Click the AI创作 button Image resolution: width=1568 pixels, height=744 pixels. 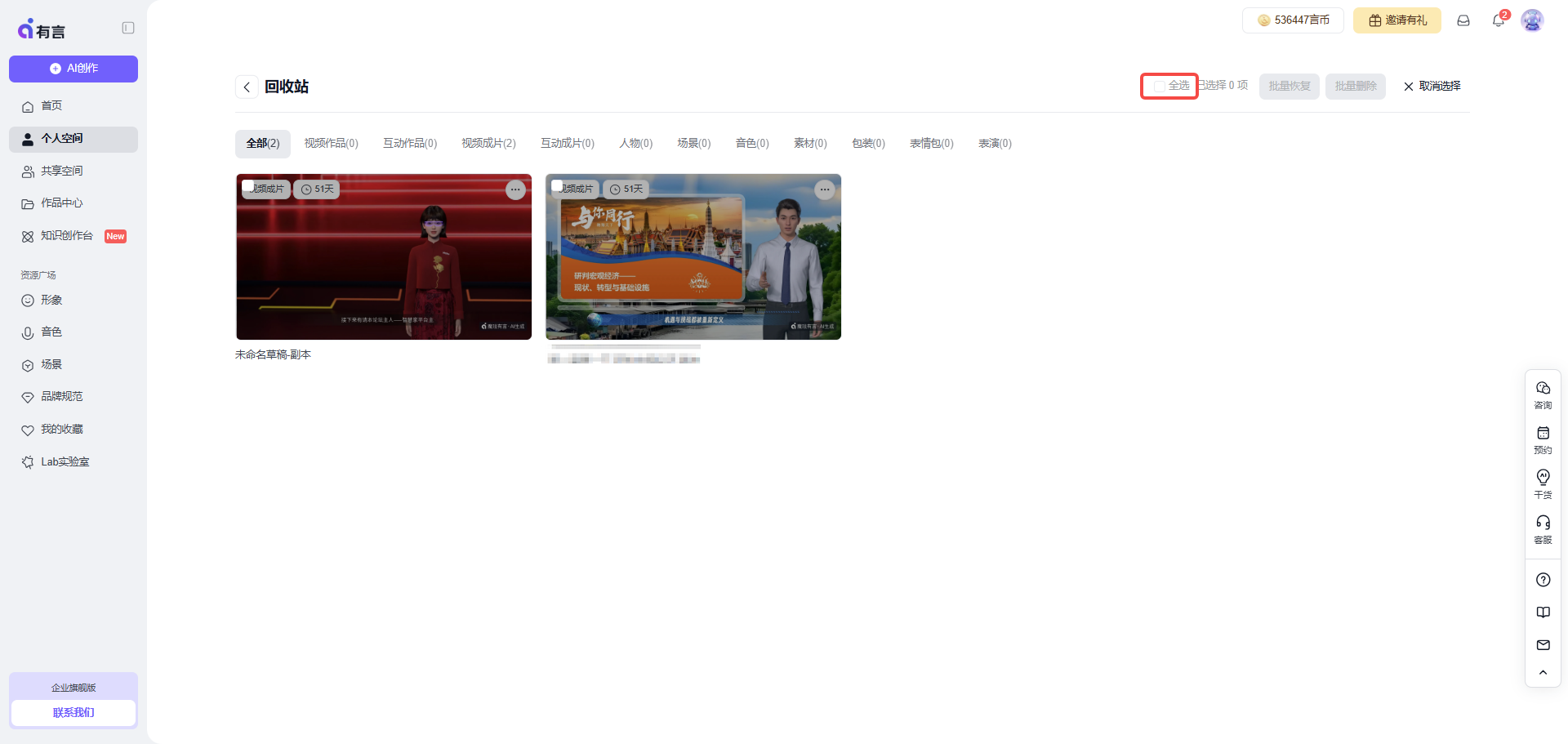pyautogui.click(x=73, y=69)
